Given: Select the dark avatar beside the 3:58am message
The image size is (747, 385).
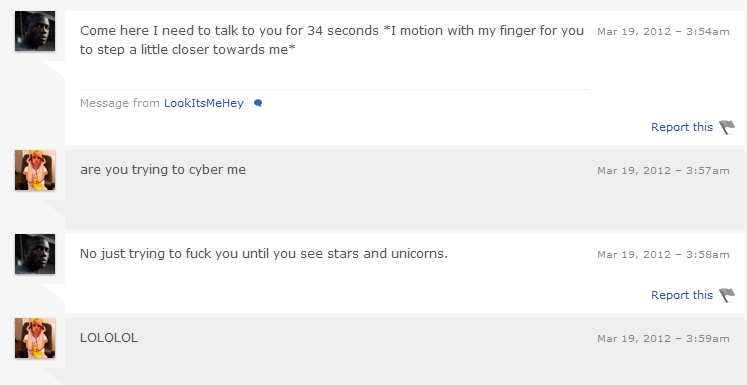Looking at the screenshot, I should click(35, 254).
